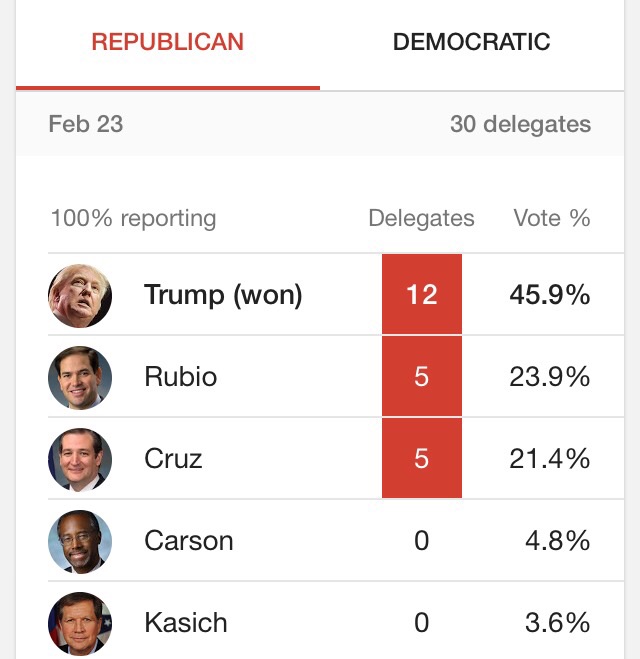Viewport: 640px width, 659px height.
Task: Click the Feb 23 date label
Action: (x=85, y=125)
